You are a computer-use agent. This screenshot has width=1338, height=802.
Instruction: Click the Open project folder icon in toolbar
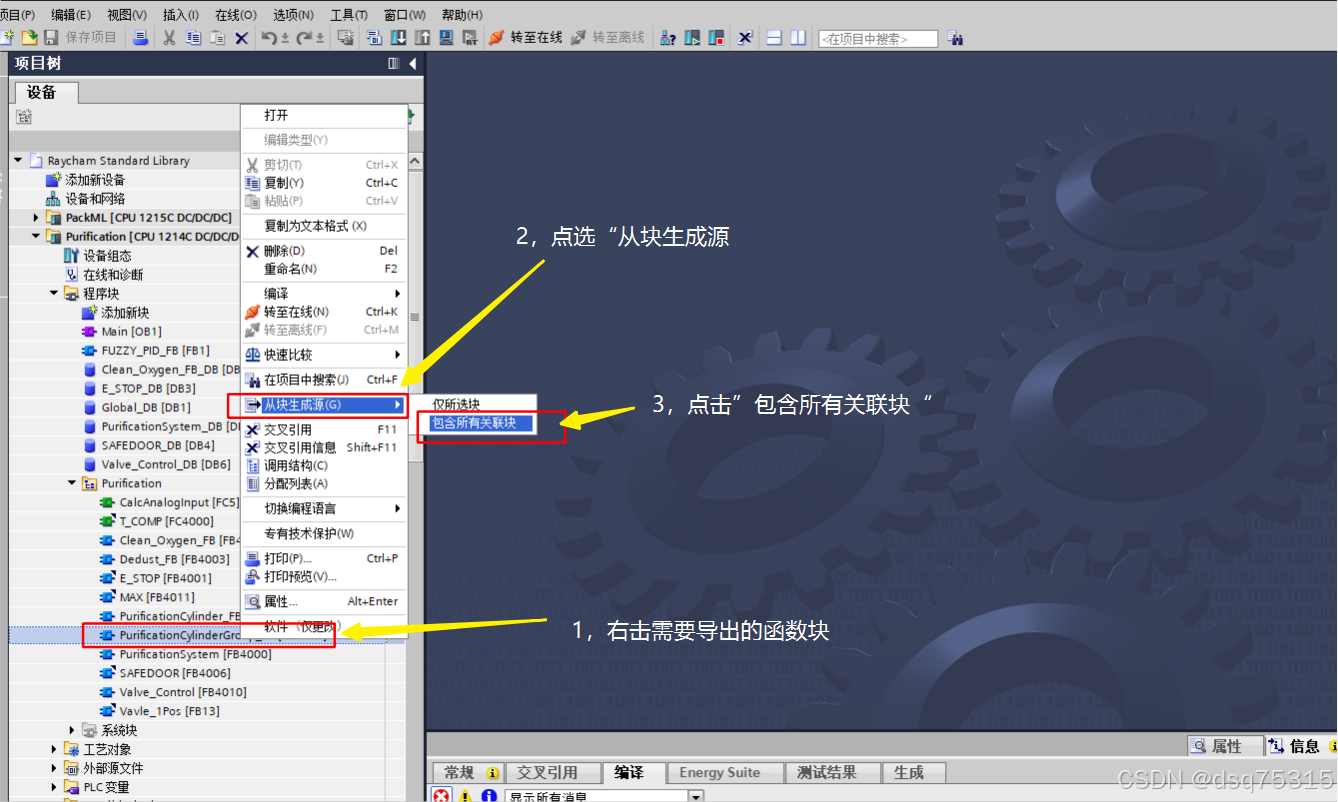pos(29,38)
